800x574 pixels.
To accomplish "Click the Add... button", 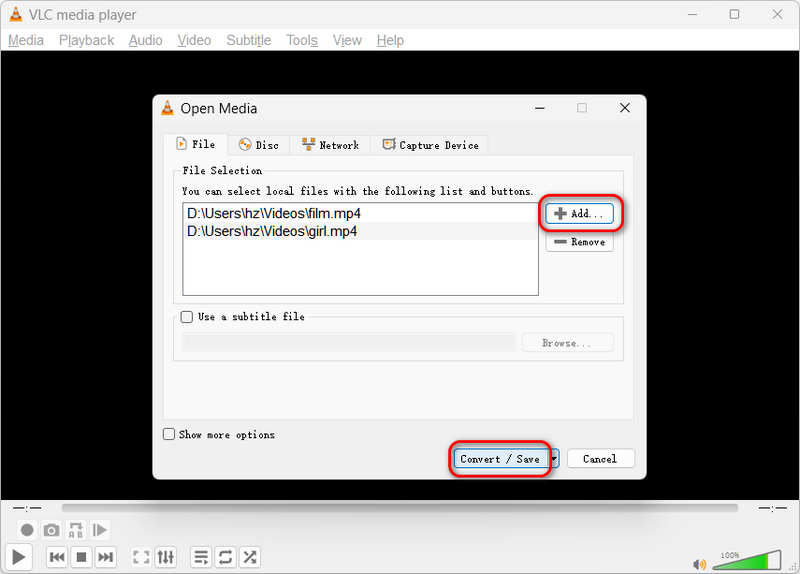I will pyautogui.click(x=580, y=213).
